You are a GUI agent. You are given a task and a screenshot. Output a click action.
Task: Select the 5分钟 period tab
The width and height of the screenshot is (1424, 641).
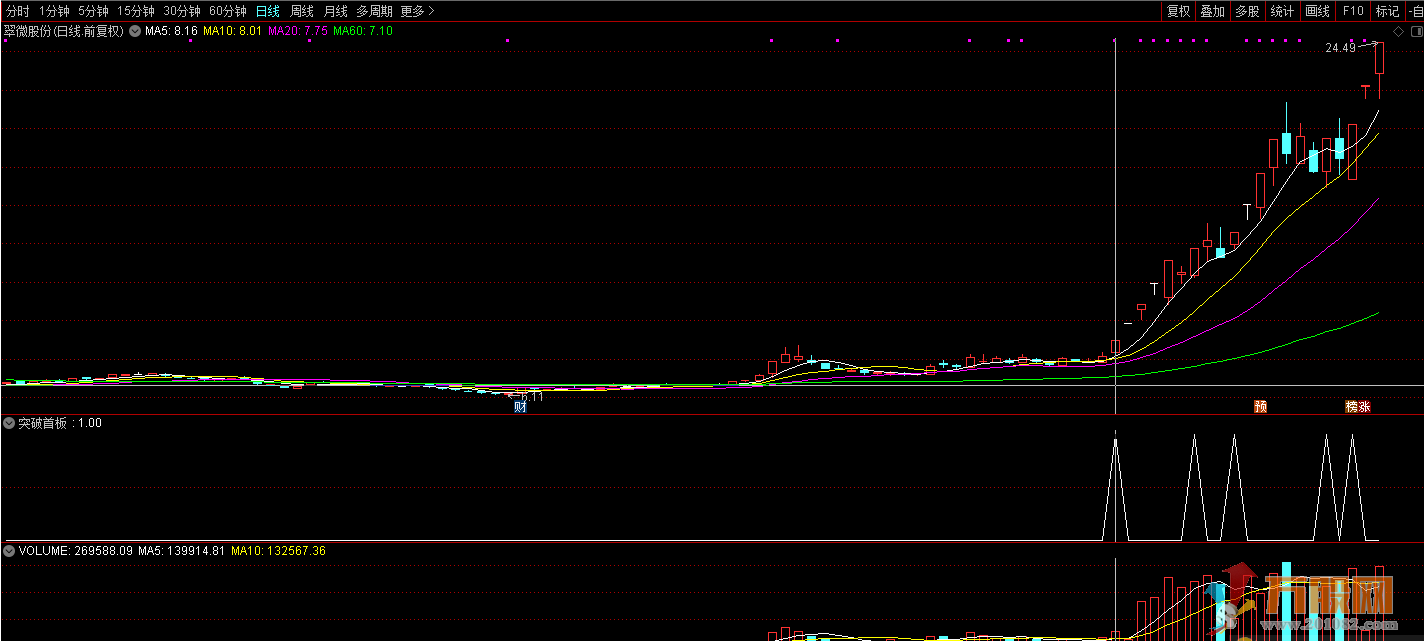[93, 11]
